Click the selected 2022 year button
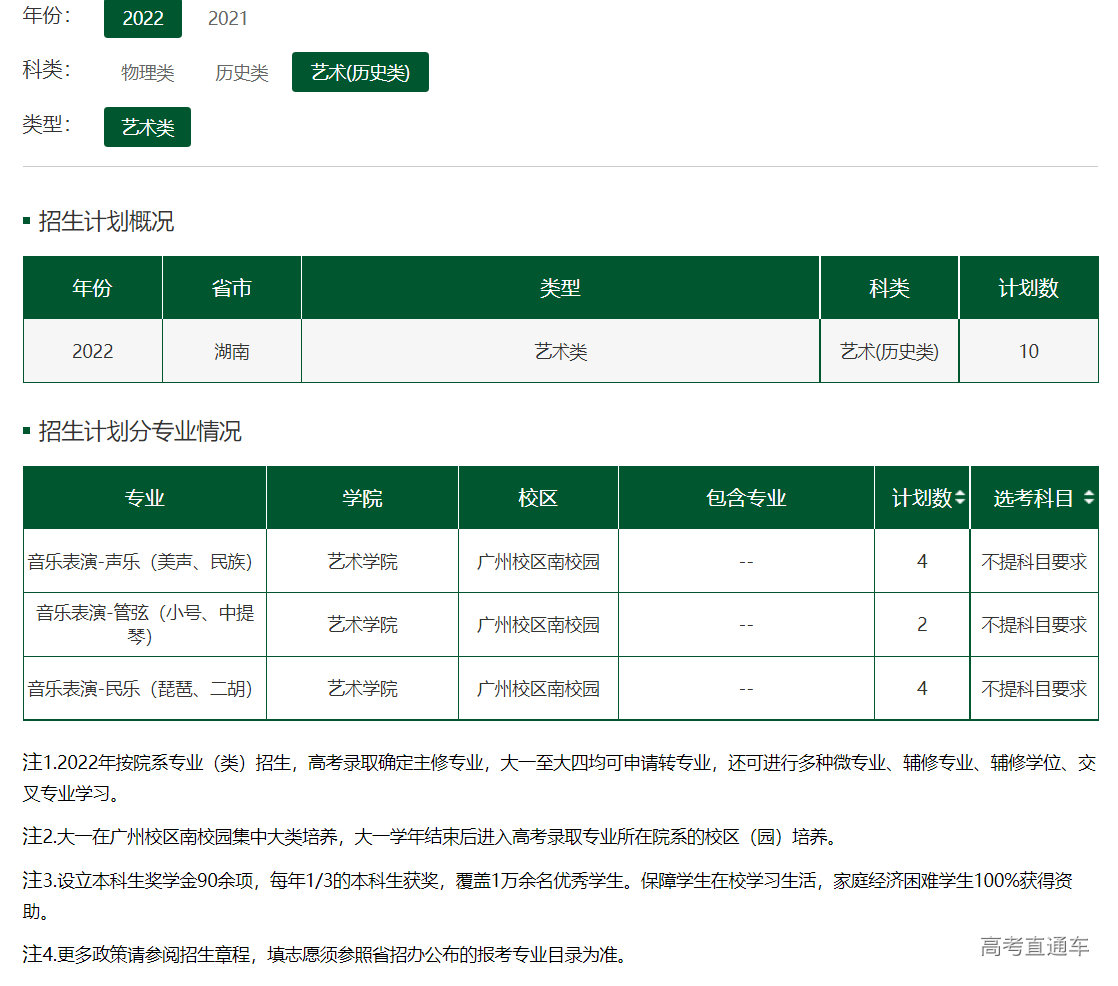This screenshot has height=986, width=1118. point(142,18)
